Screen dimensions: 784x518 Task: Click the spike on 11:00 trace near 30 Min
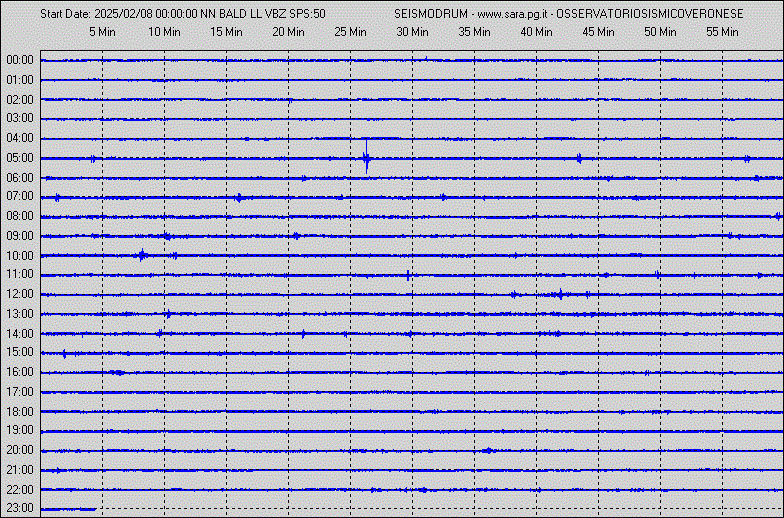click(x=408, y=275)
